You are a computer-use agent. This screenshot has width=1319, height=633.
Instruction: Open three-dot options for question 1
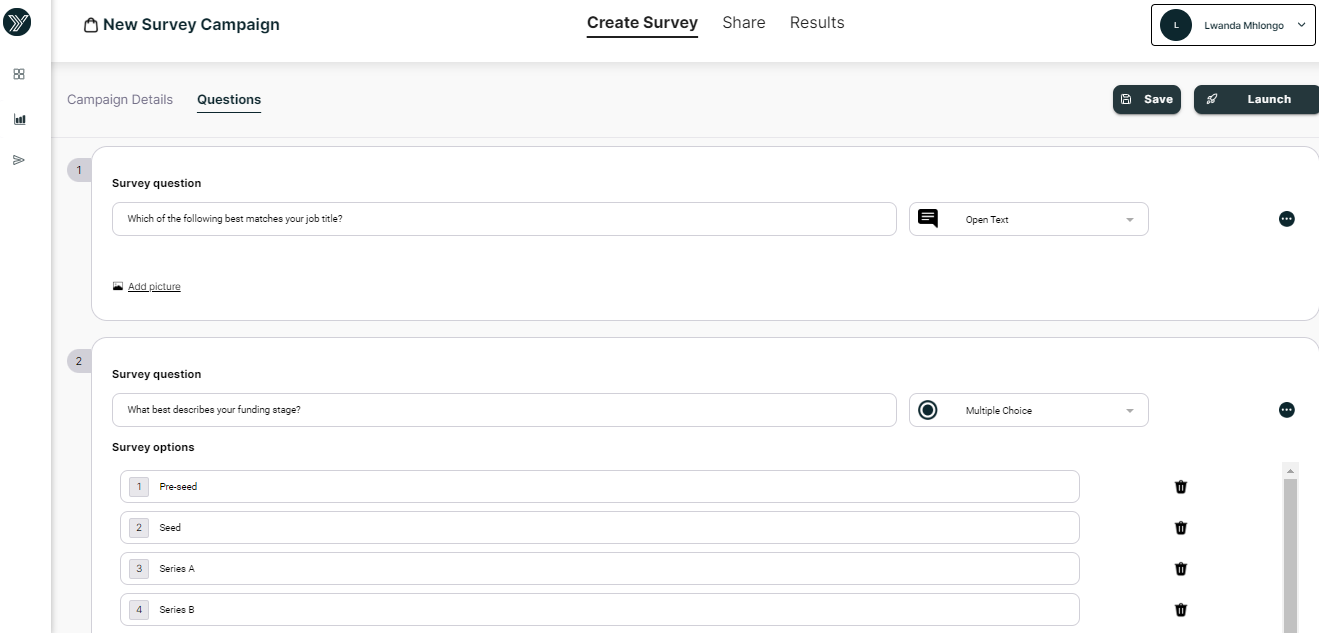pyautogui.click(x=1287, y=219)
